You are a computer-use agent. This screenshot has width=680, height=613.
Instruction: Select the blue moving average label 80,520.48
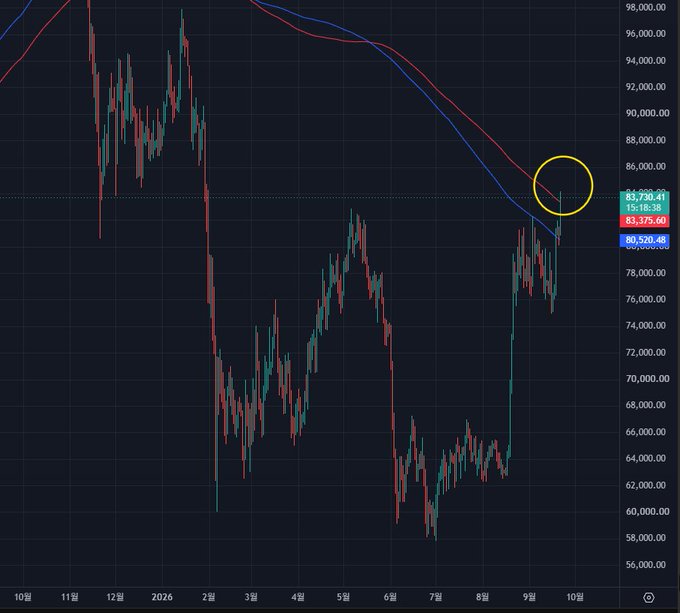(645, 240)
